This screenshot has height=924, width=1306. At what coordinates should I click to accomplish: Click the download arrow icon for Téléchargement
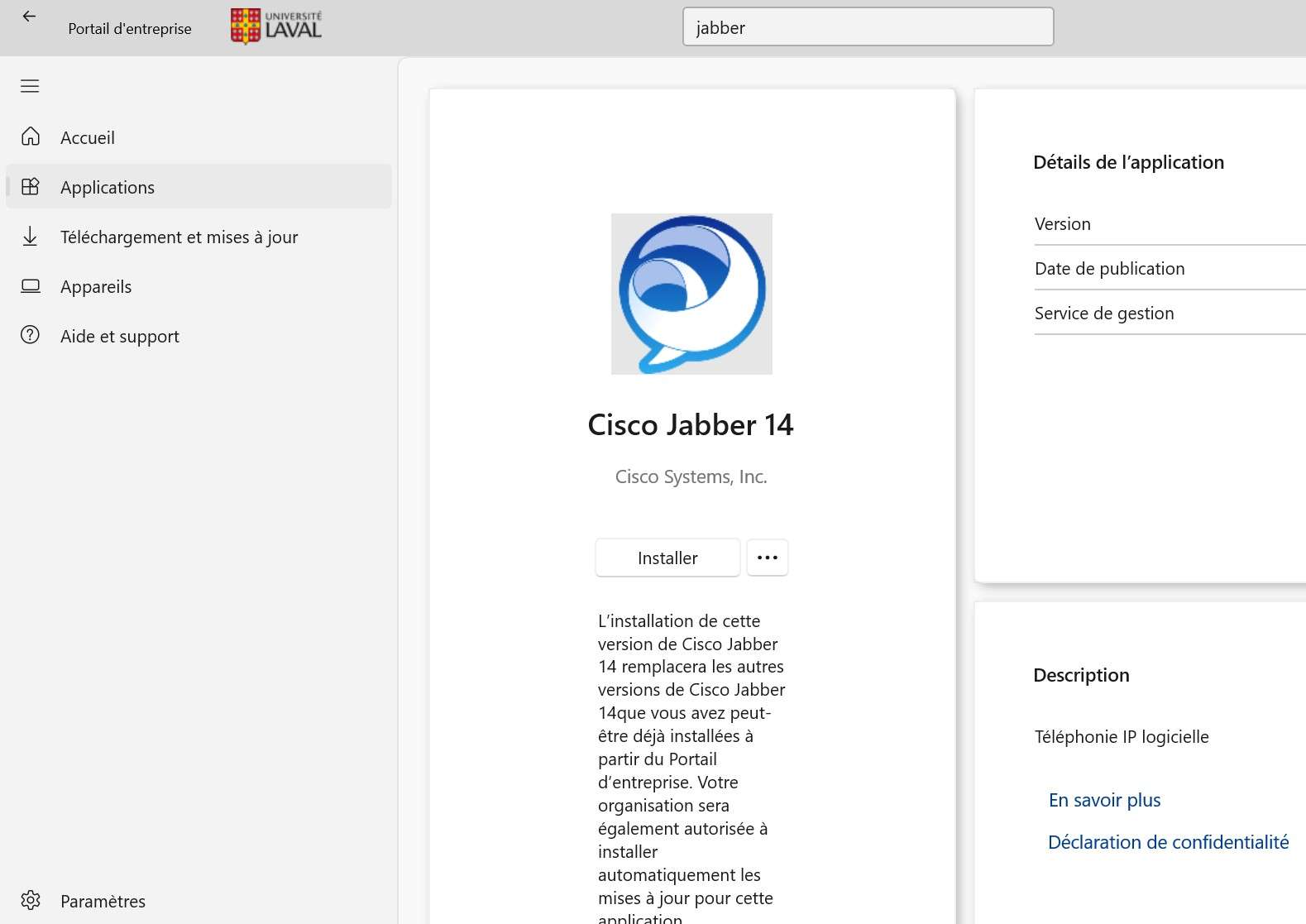click(x=31, y=237)
